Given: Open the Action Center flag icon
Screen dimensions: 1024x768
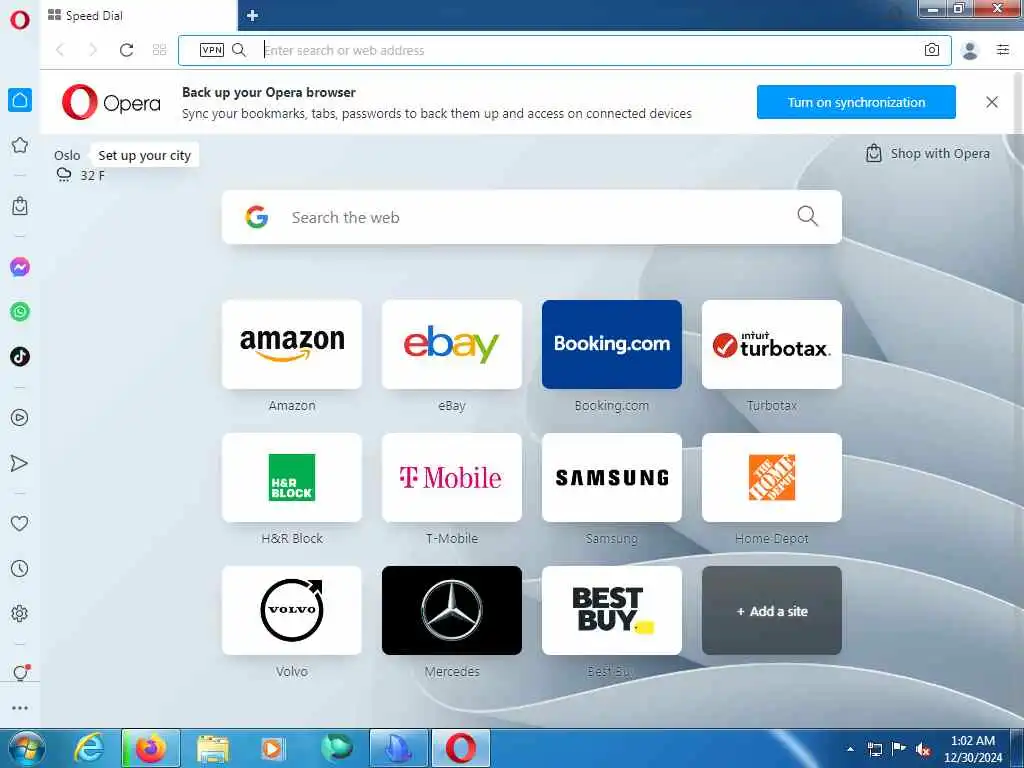Looking at the screenshot, I should [x=899, y=749].
